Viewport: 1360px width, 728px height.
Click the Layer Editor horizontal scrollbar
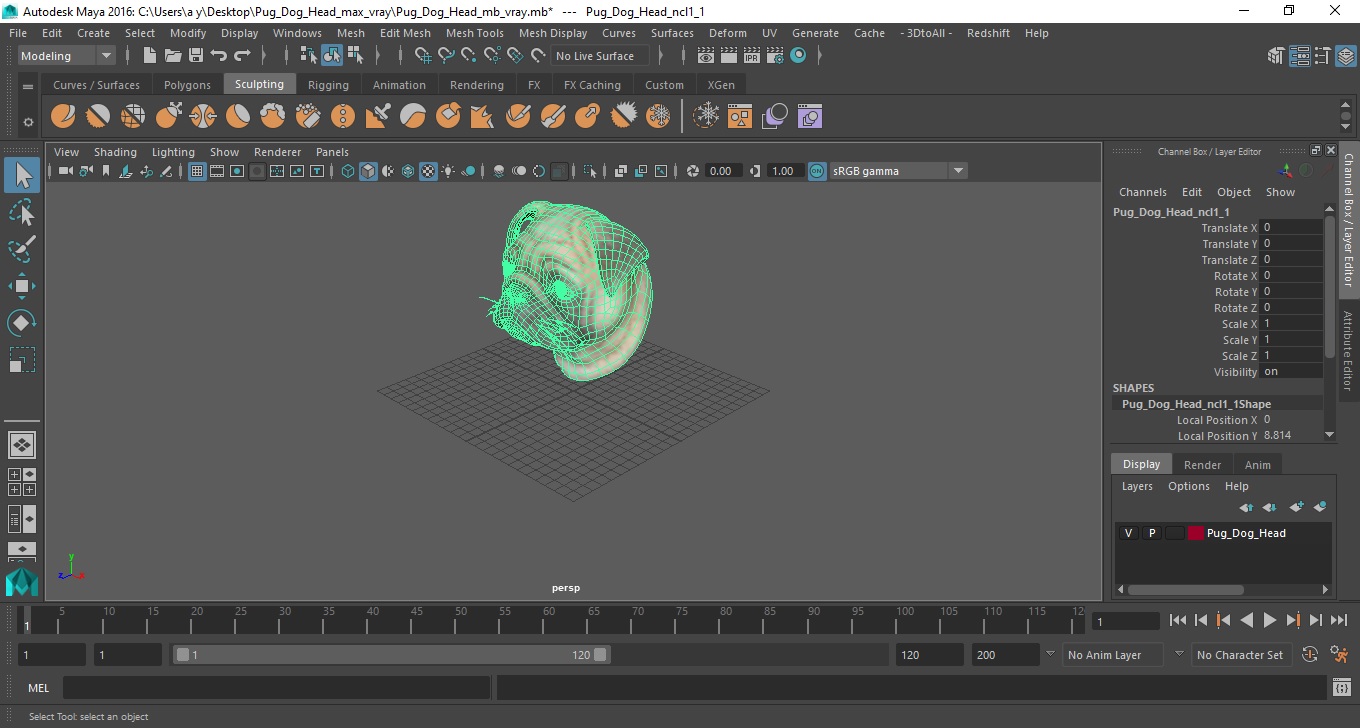(1186, 590)
